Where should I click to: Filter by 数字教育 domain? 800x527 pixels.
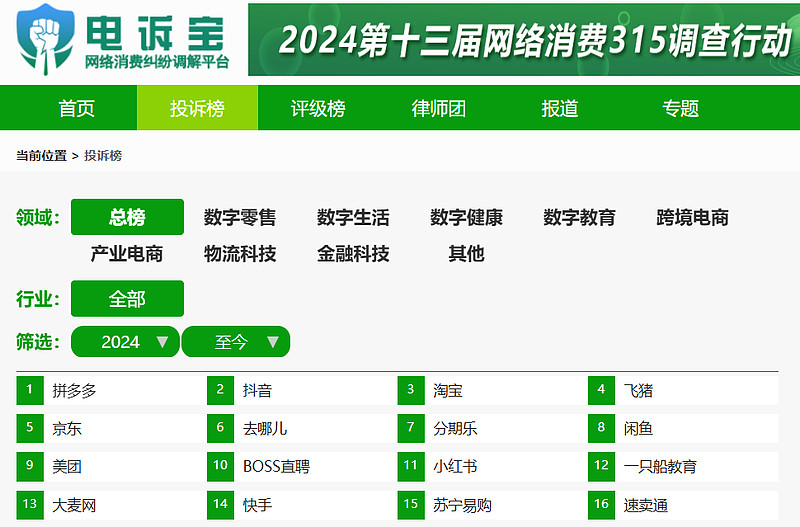(x=579, y=217)
